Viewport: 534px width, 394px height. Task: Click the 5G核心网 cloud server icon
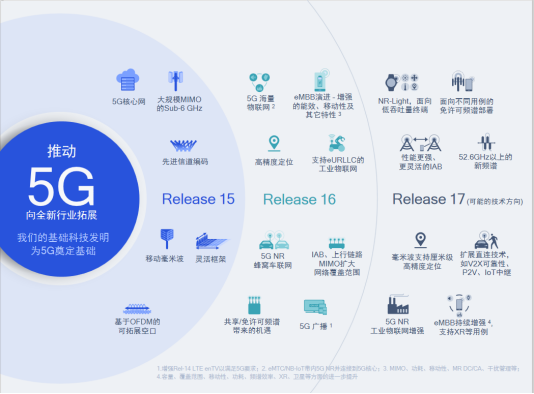point(128,80)
